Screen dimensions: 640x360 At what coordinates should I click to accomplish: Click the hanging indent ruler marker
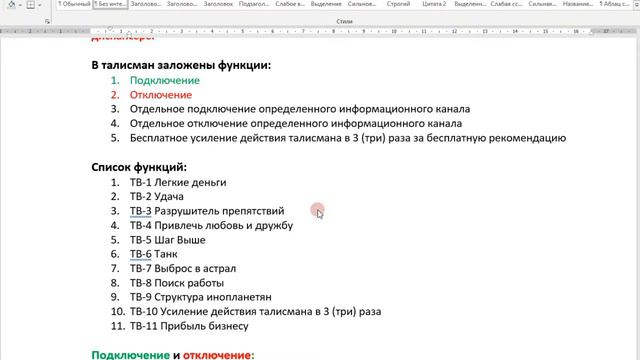point(129,33)
